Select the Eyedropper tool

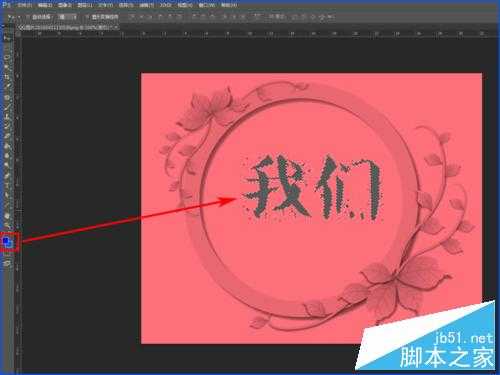coord(7,86)
